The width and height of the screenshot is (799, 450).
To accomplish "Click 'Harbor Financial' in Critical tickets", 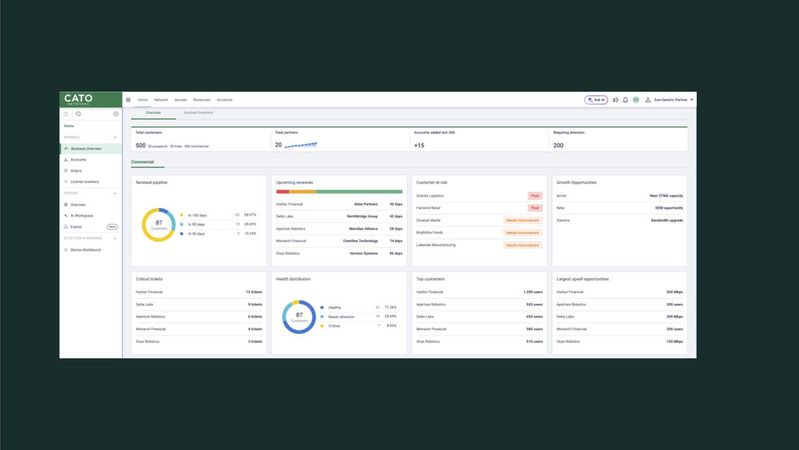I will [149, 292].
